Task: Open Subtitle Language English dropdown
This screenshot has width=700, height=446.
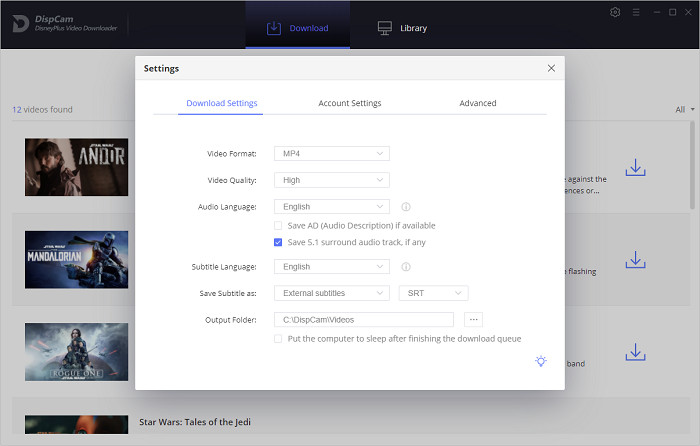Action: point(332,267)
